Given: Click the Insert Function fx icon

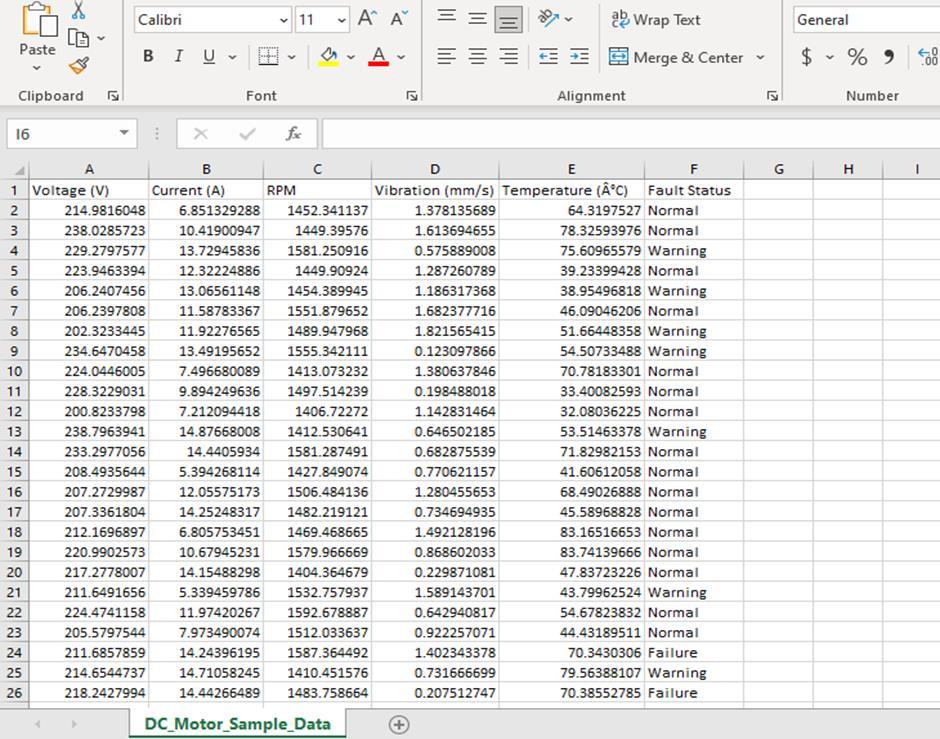Looking at the screenshot, I should [293, 134].
